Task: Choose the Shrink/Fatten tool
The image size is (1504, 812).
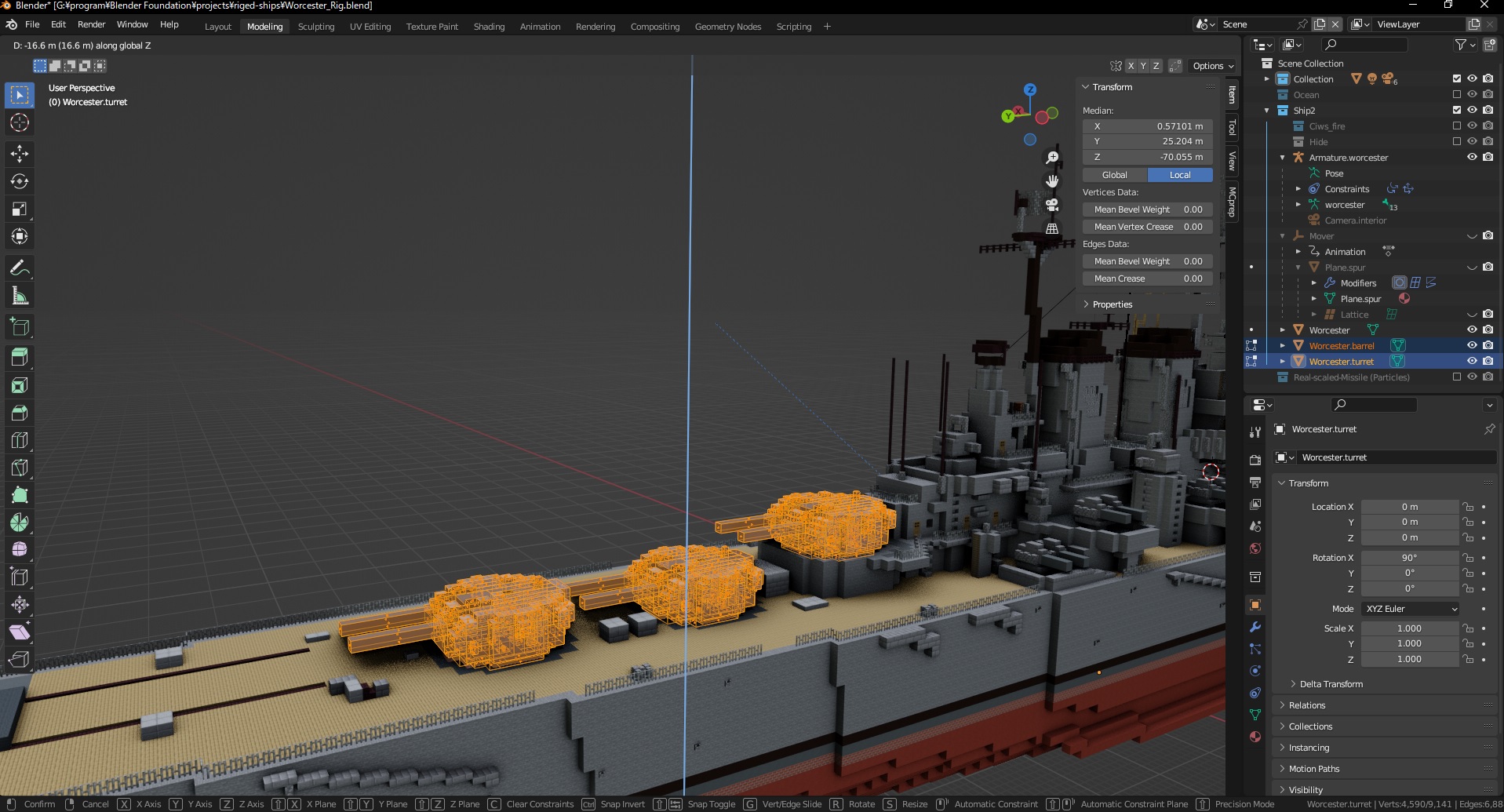Action: tap(20, 604)
